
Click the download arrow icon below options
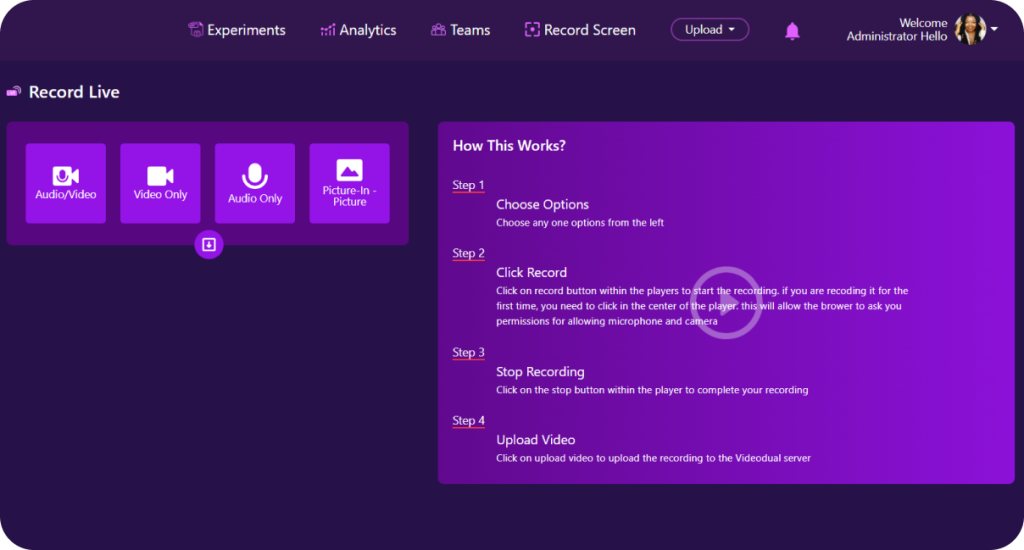click(x=209, y=245)
